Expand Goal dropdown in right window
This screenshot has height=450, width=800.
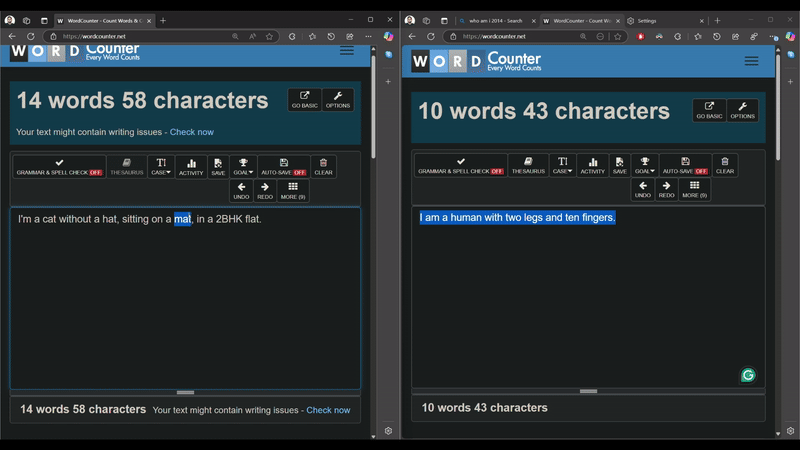point(643,165)
